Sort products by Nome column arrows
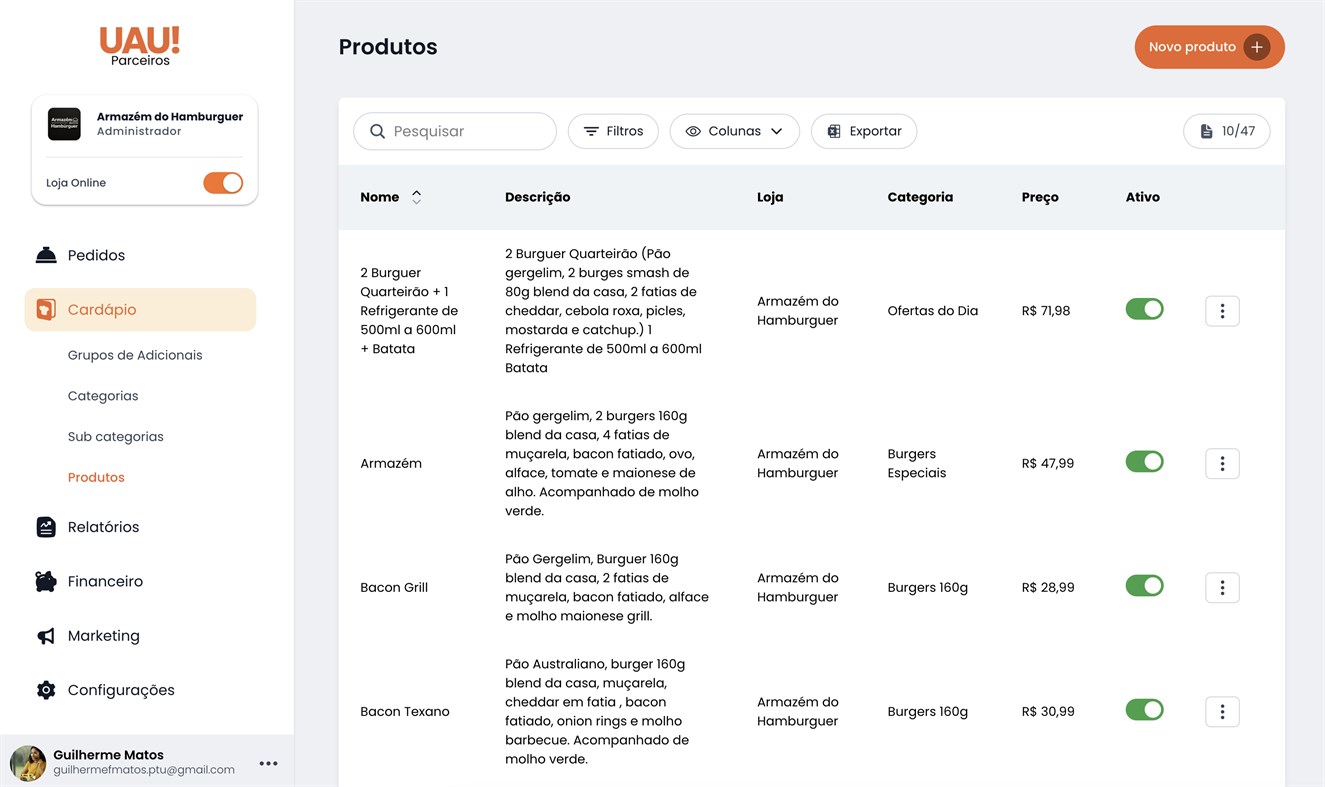The width and height of the screenshot is (1325, 787). 416,197
